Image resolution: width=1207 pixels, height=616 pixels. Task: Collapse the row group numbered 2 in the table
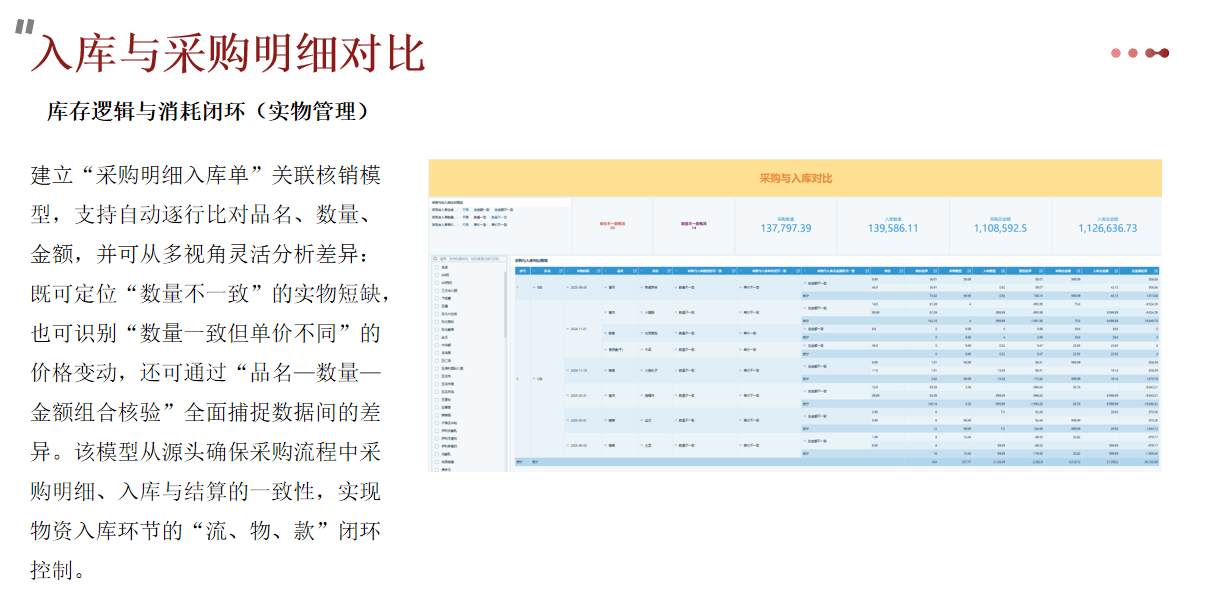[x=533, y=379]
